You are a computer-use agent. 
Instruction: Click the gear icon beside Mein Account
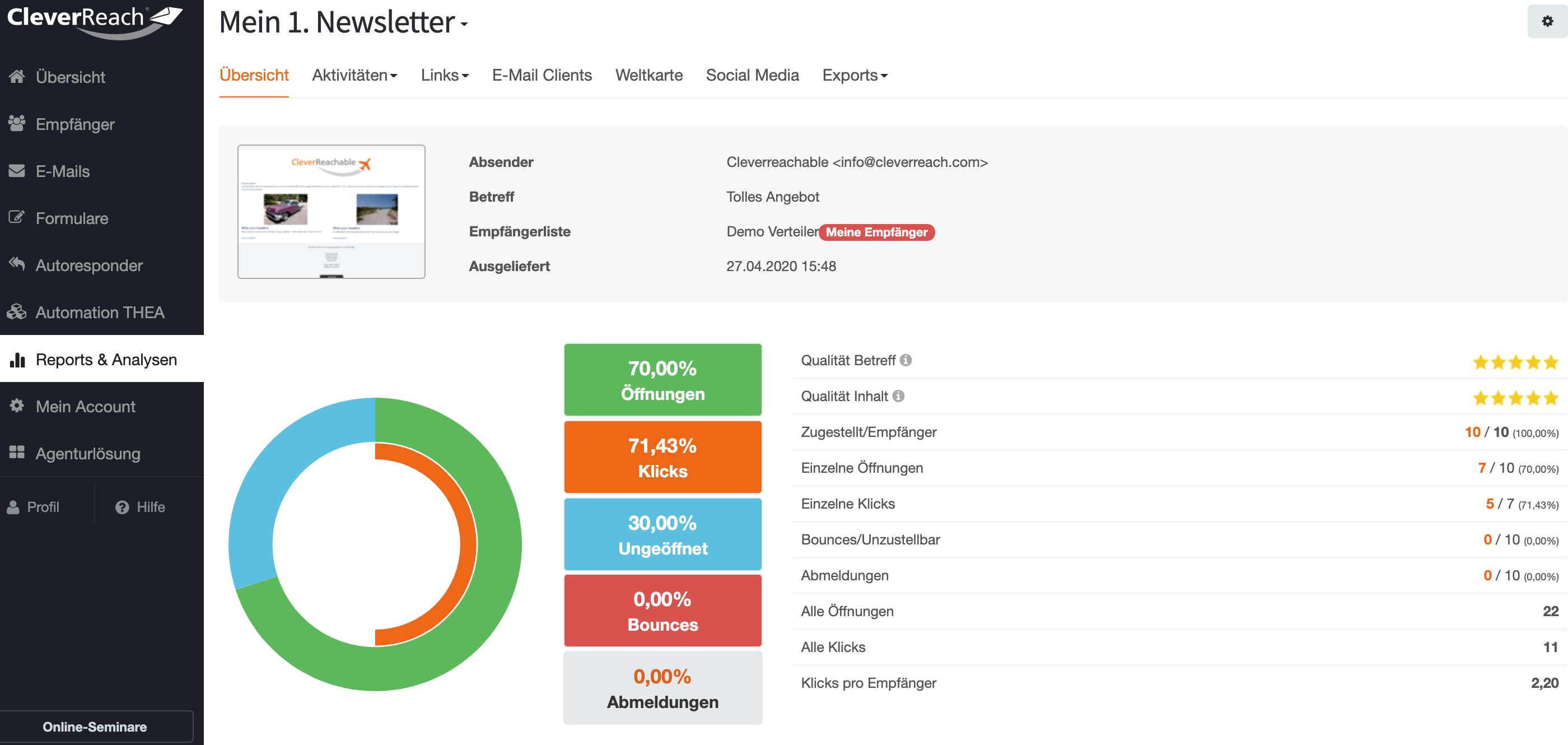[17, 406]
